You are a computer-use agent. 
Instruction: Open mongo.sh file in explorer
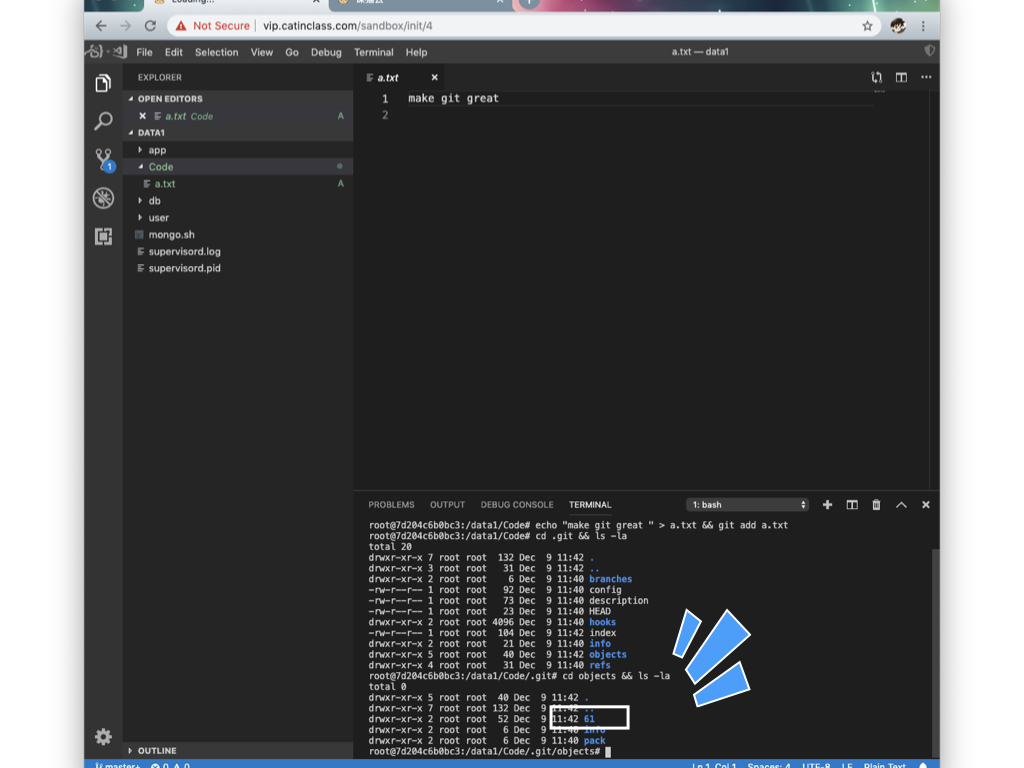click(171, 235)
